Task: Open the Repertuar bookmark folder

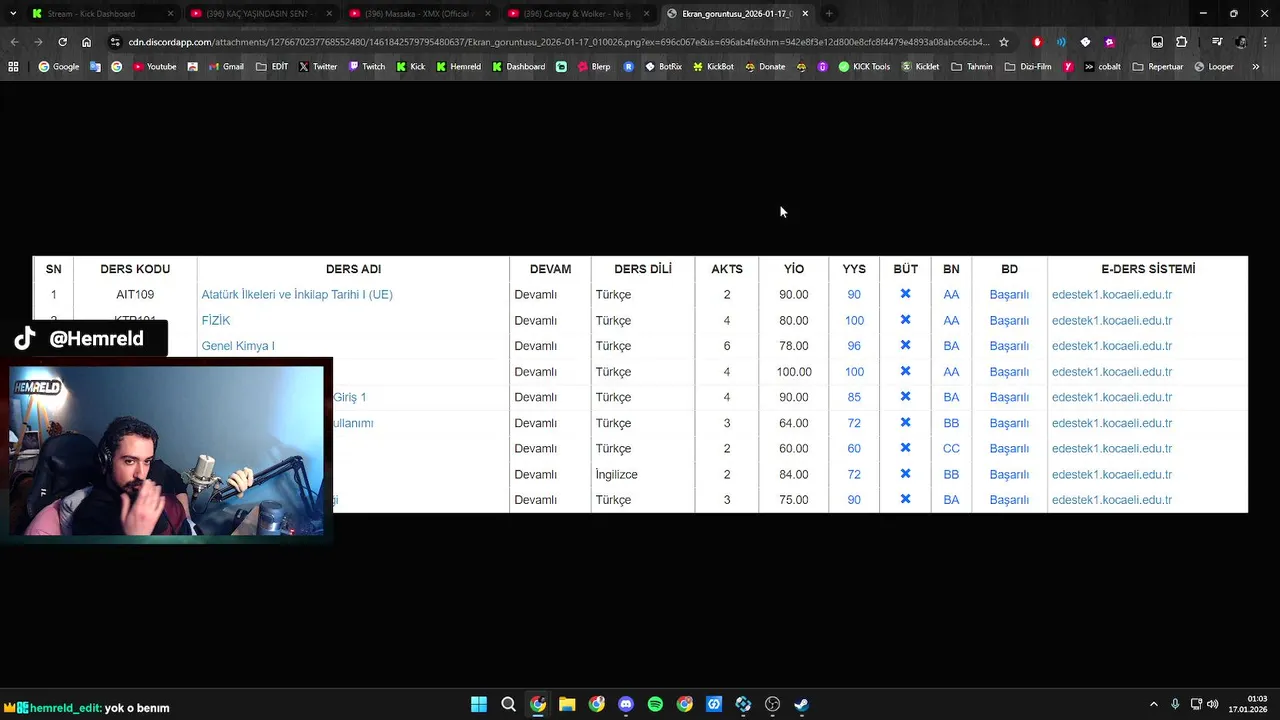Action: click(x=1157, y=67)
